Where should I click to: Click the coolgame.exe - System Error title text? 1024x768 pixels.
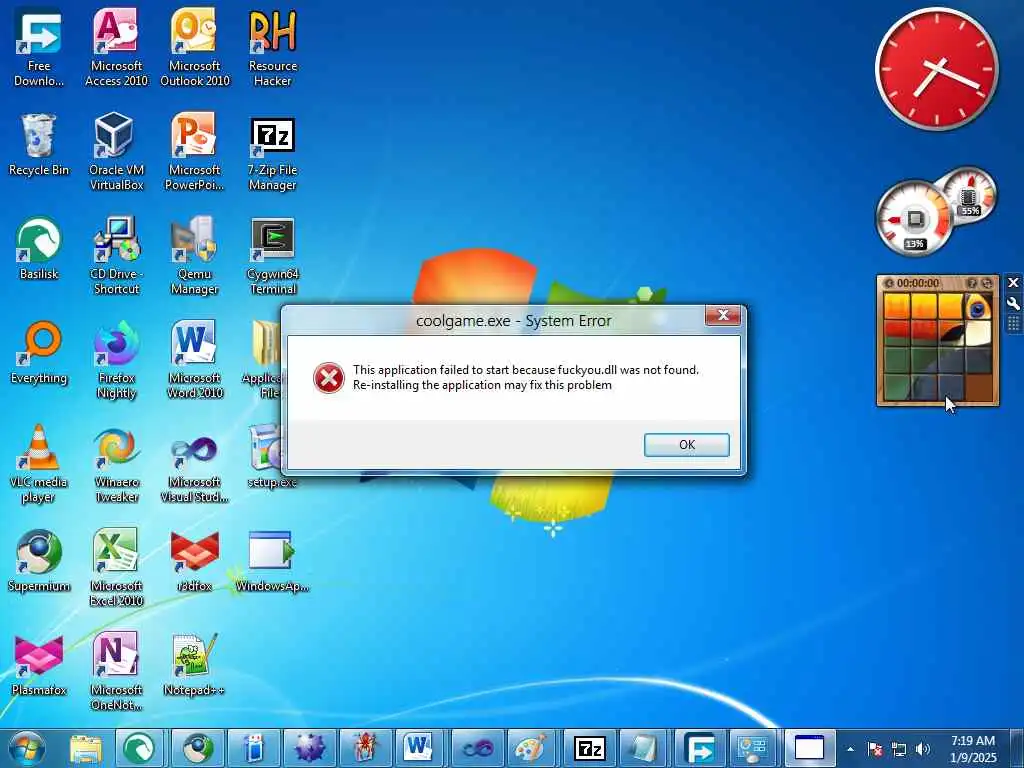click(x=514, y=321)
